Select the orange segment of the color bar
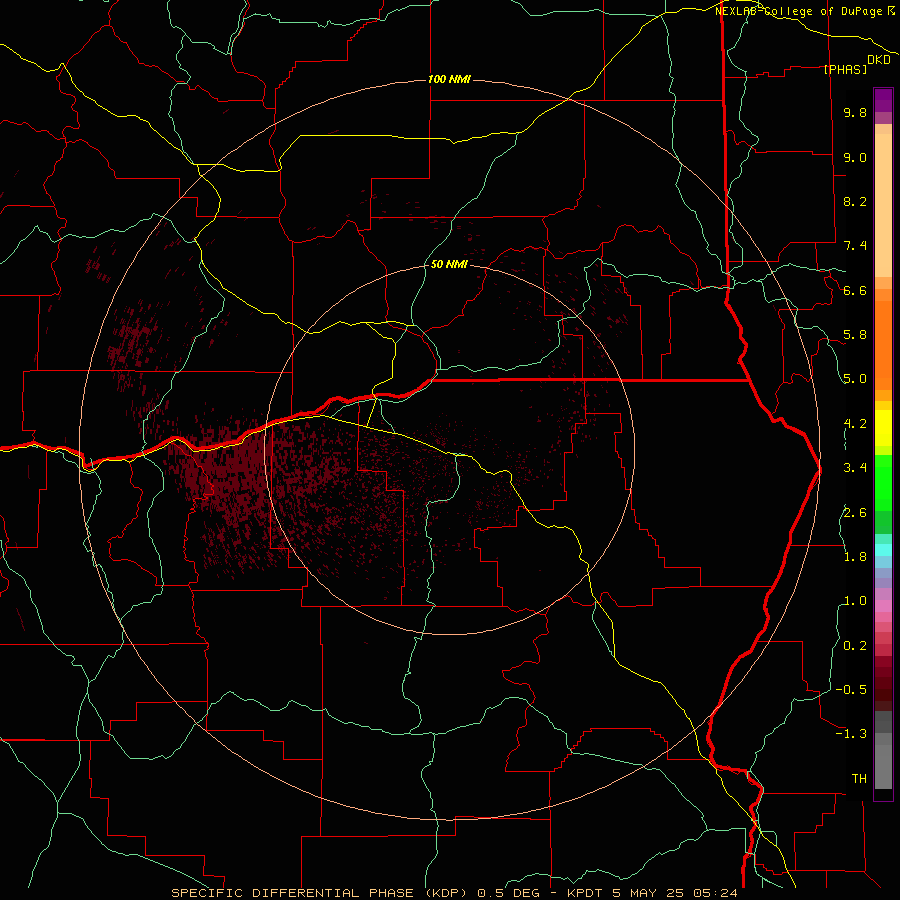The height and width of the screenshot is (900, 900). click(883, 344)
